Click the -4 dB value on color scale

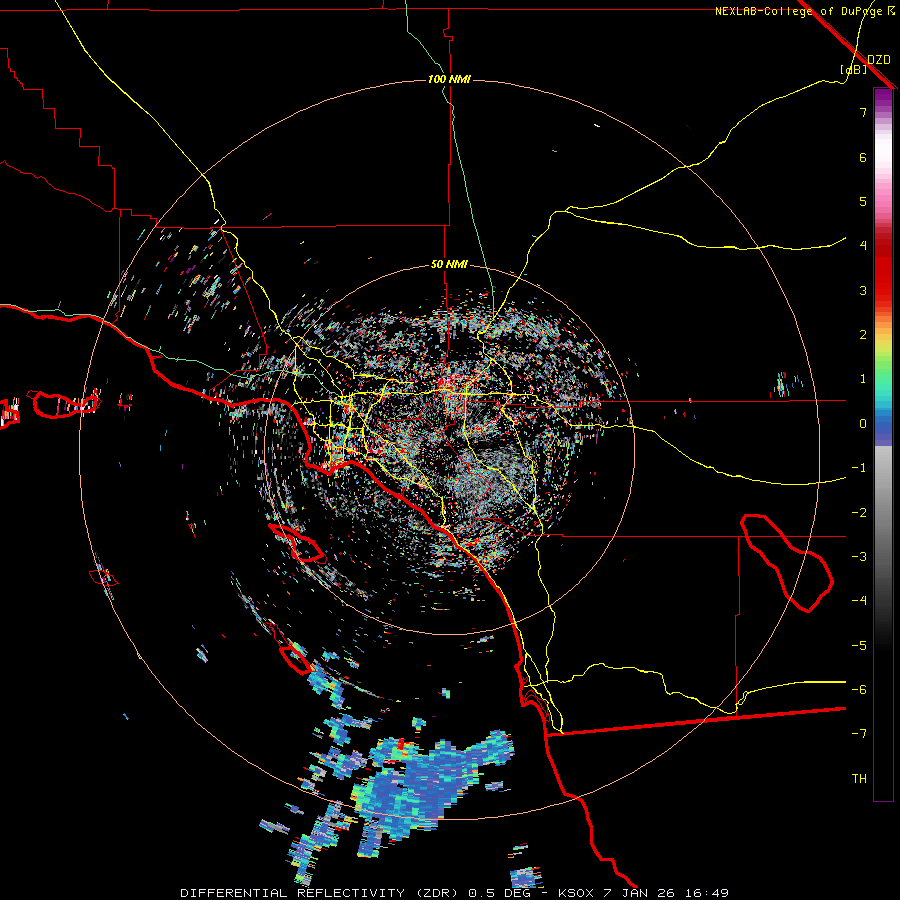[859, 601]
